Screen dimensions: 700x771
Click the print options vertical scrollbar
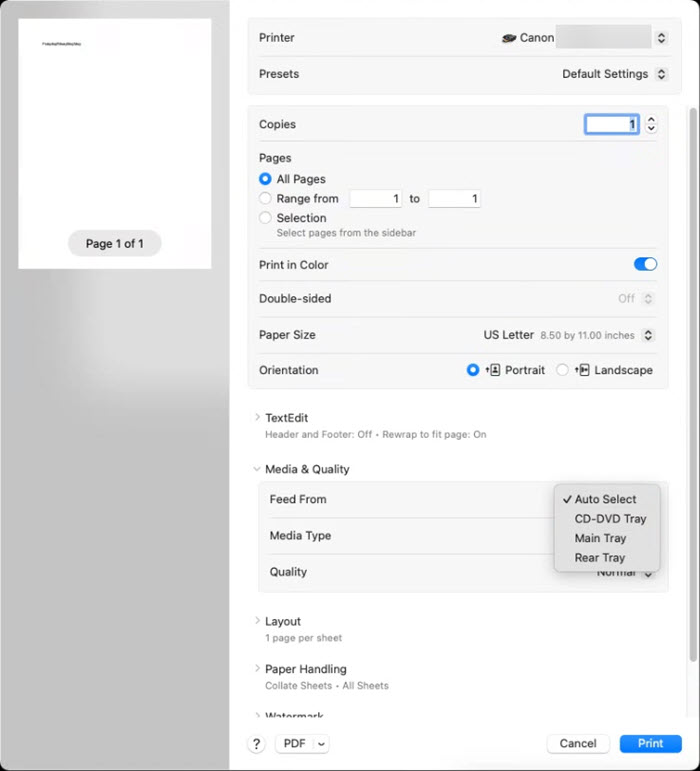693,384
